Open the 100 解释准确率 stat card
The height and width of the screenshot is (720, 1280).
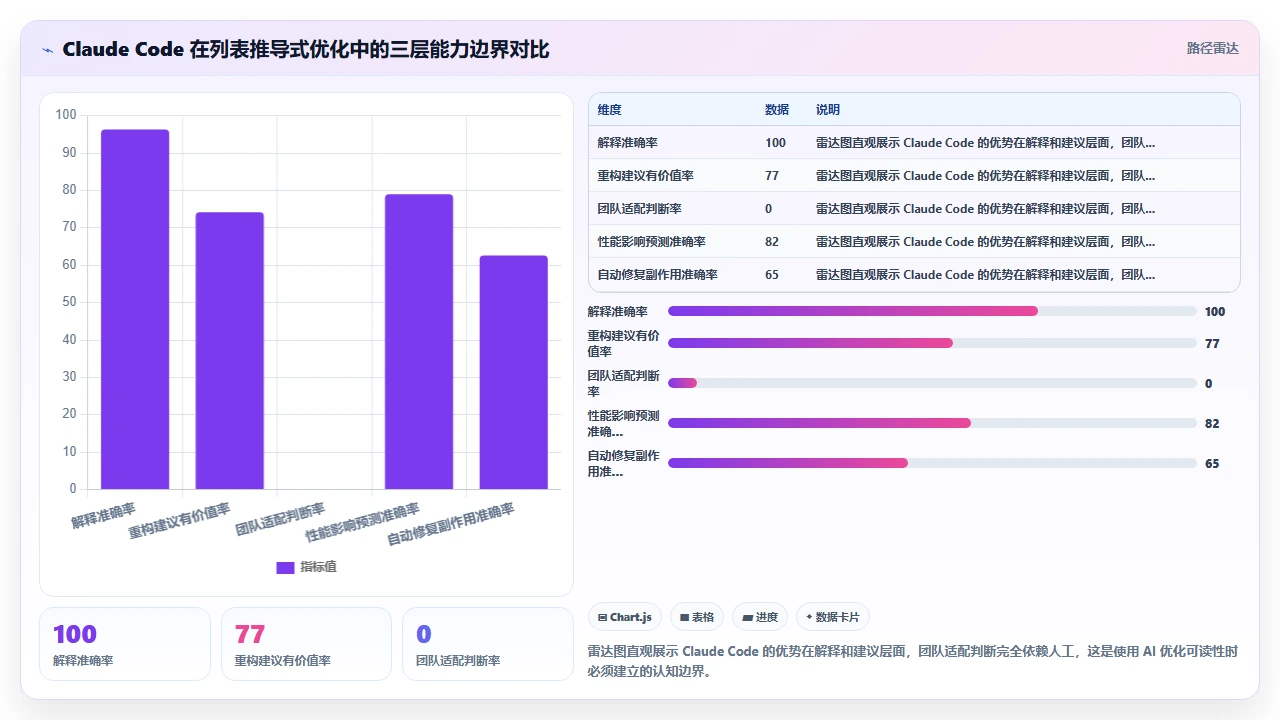[x=125, y=644]
